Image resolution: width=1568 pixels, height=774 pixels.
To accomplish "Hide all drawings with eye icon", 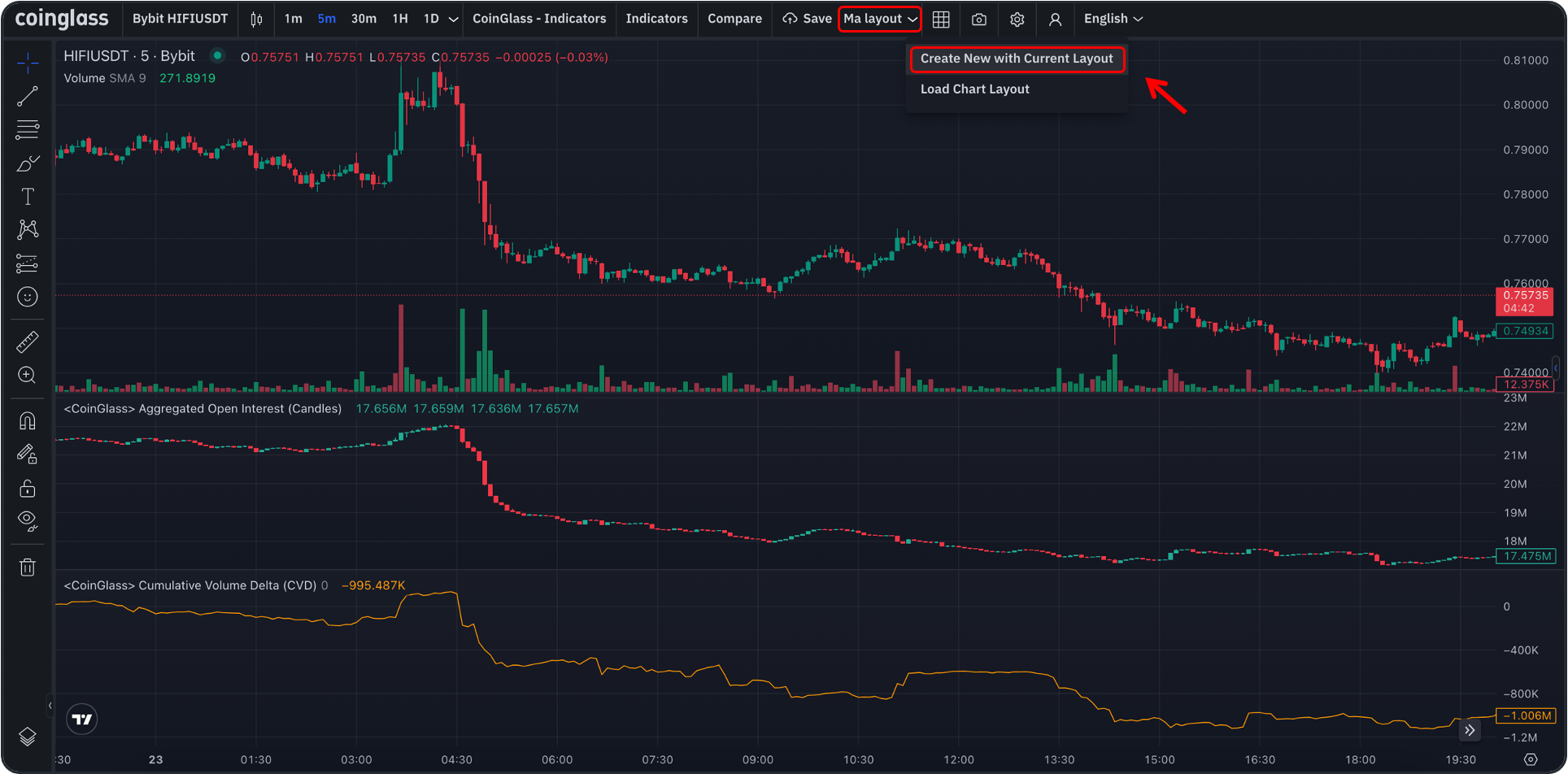I will 28,521.
